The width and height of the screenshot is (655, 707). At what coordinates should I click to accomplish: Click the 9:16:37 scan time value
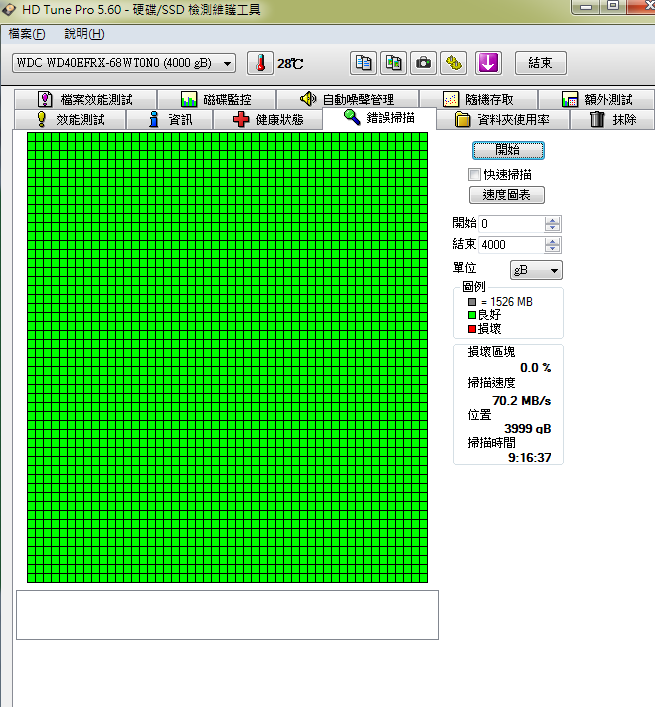[x=530, y=458]
